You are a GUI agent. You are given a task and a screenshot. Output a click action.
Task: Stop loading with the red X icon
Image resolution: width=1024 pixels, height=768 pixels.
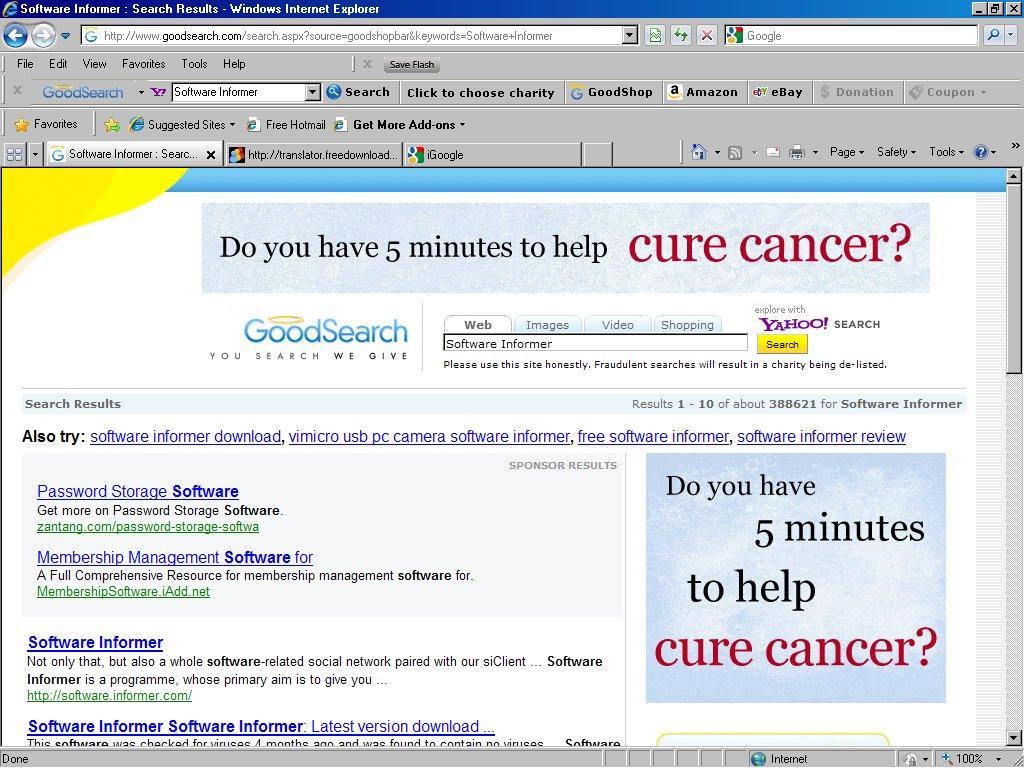point(707,35)
